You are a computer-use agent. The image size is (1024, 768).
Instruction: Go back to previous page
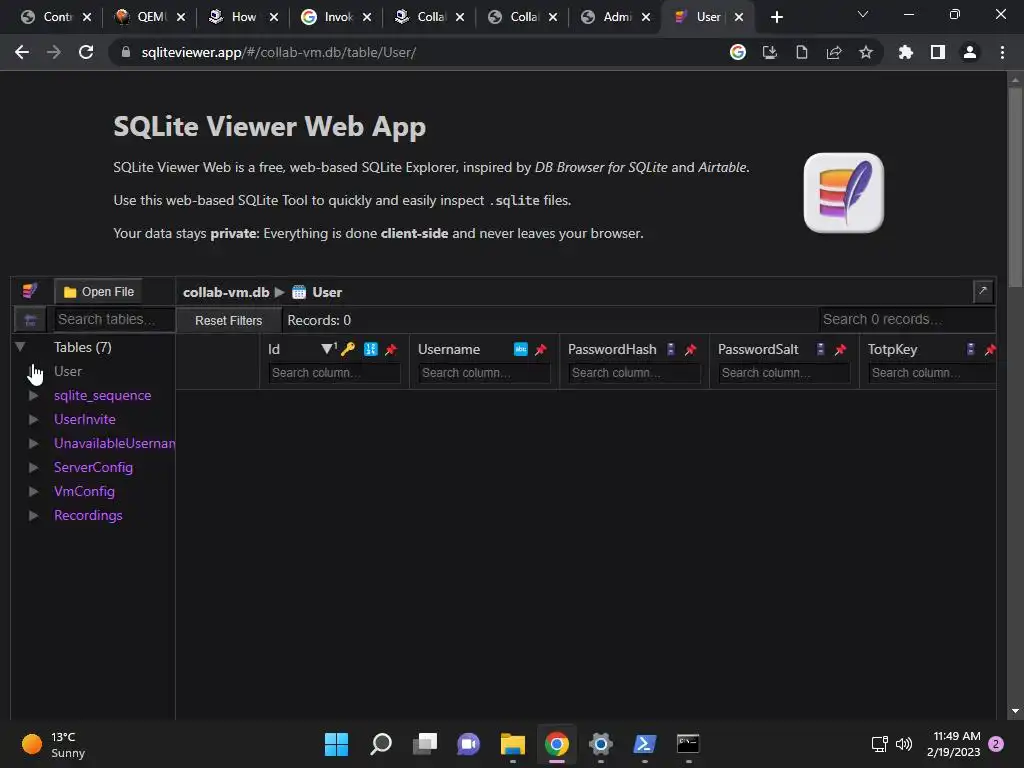22,52
